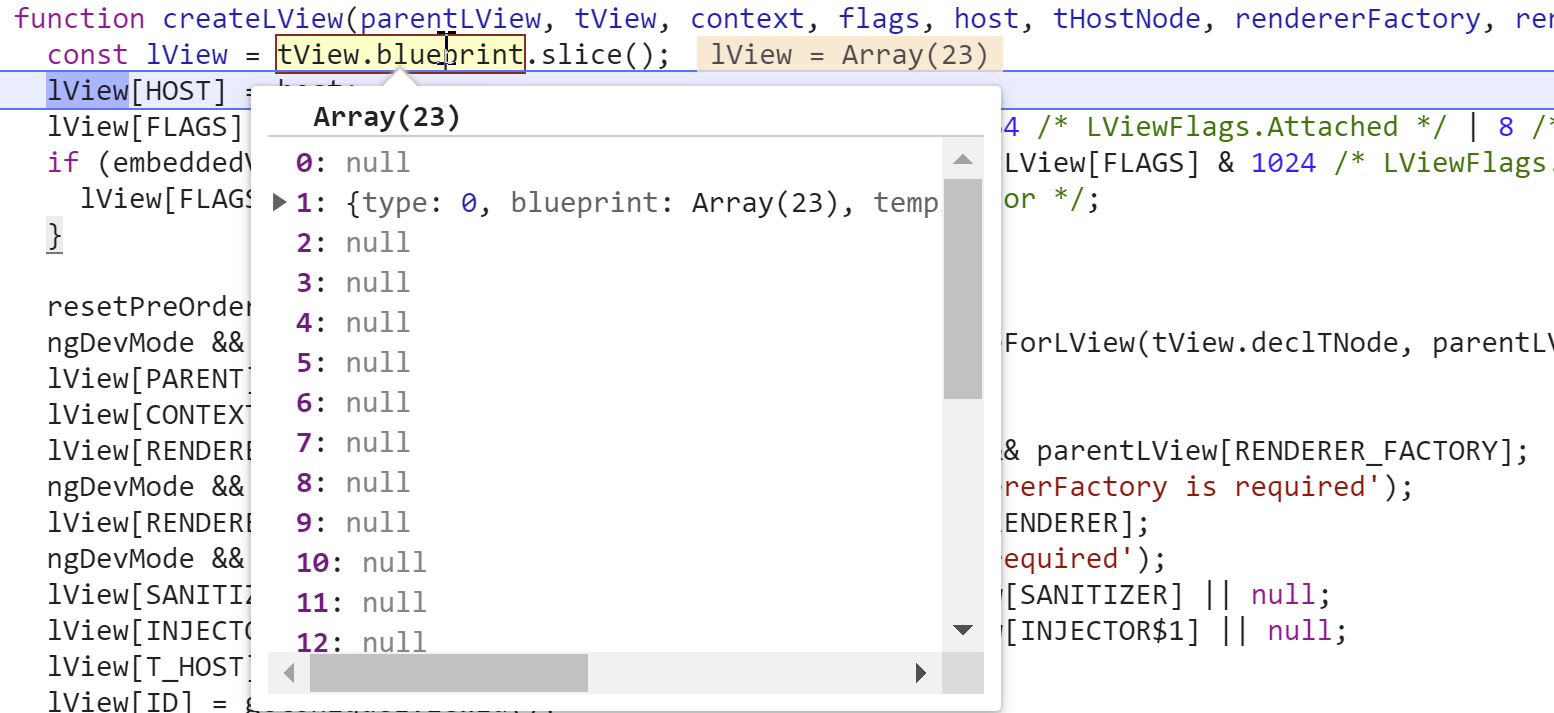Select entry '10: null' in popup
The width and height of the screenshot is (1554, 713).
[x=361, y=563]
